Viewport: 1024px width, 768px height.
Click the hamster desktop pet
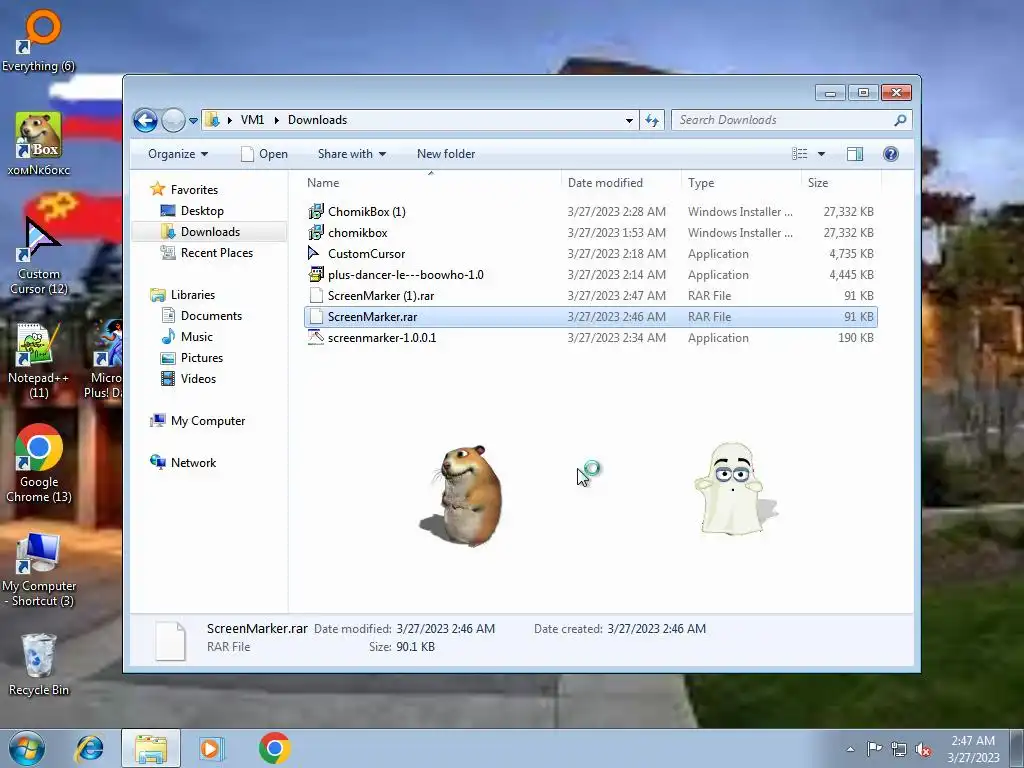click(466, 495)
